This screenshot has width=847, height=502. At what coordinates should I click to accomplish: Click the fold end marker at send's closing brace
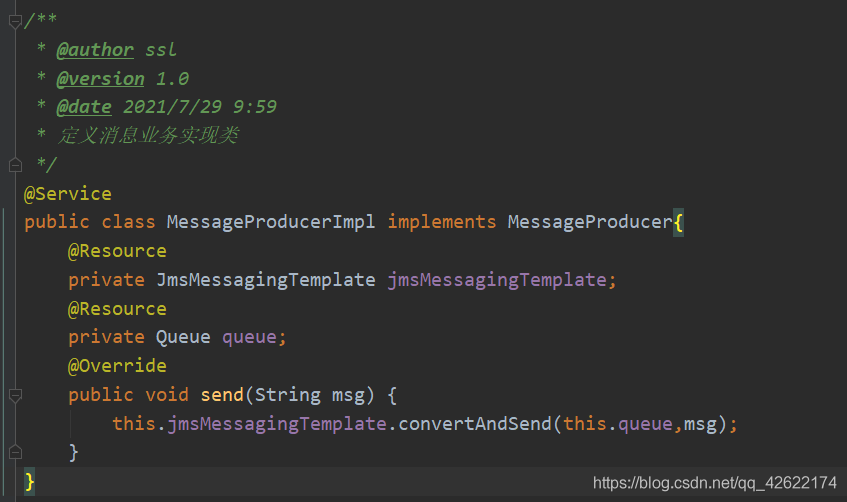pyautogui.click(x=14, y=452)
